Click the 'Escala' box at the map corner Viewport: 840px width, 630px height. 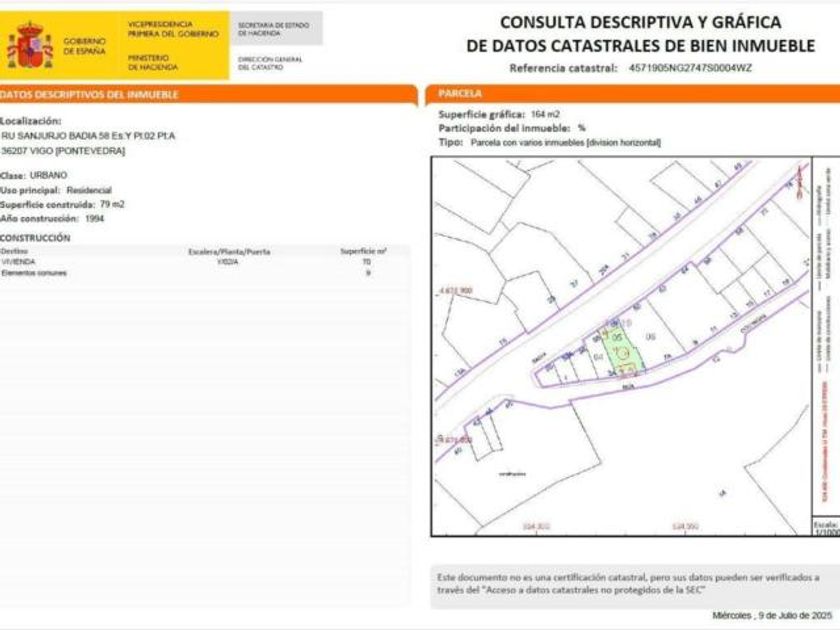(826, 528)
